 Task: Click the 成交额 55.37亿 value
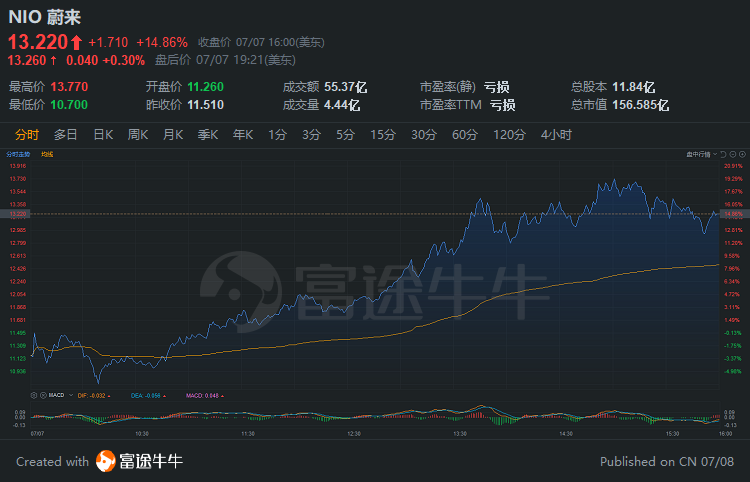tap(345, 87)
